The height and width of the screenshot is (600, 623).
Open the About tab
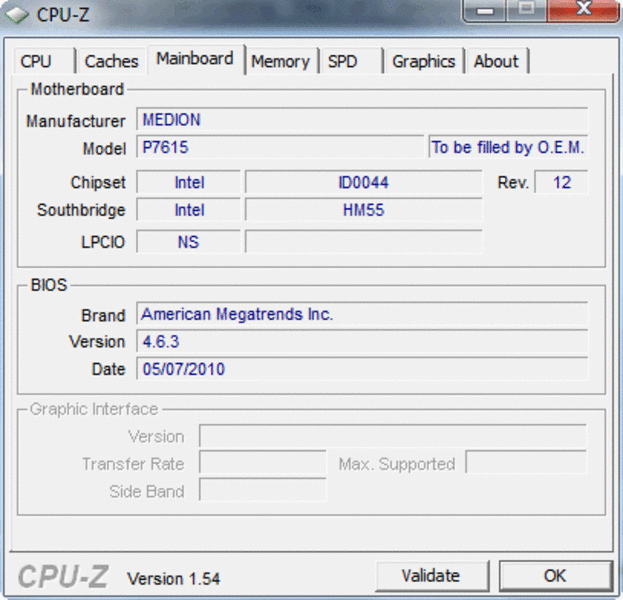coord(497,61)
